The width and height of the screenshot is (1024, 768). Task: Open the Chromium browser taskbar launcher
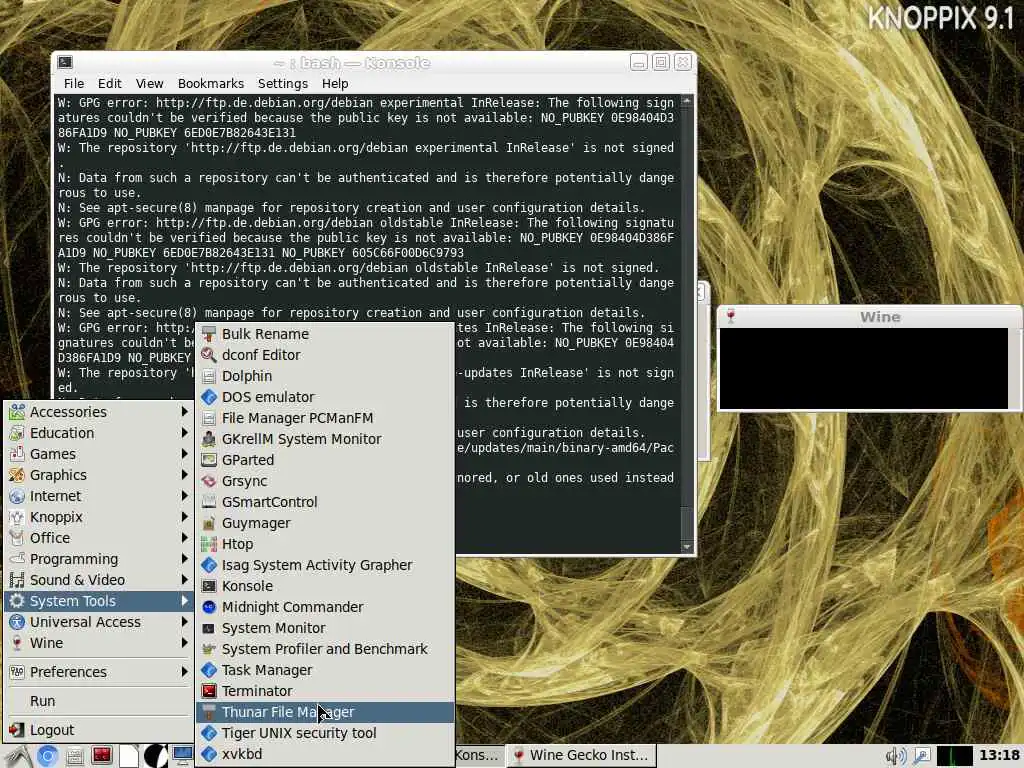47,756
